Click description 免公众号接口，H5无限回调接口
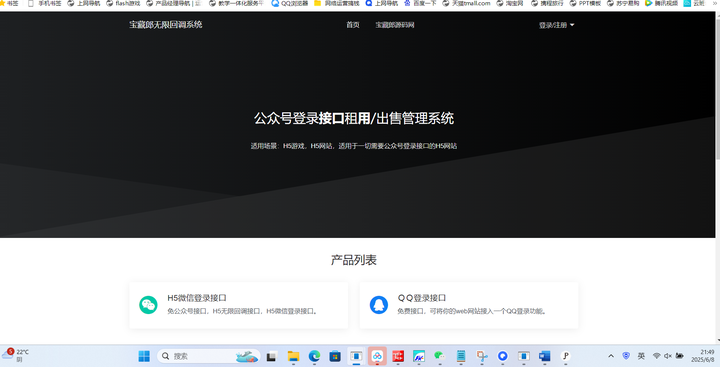The image size is (720, 367). (x=242, y=311)
